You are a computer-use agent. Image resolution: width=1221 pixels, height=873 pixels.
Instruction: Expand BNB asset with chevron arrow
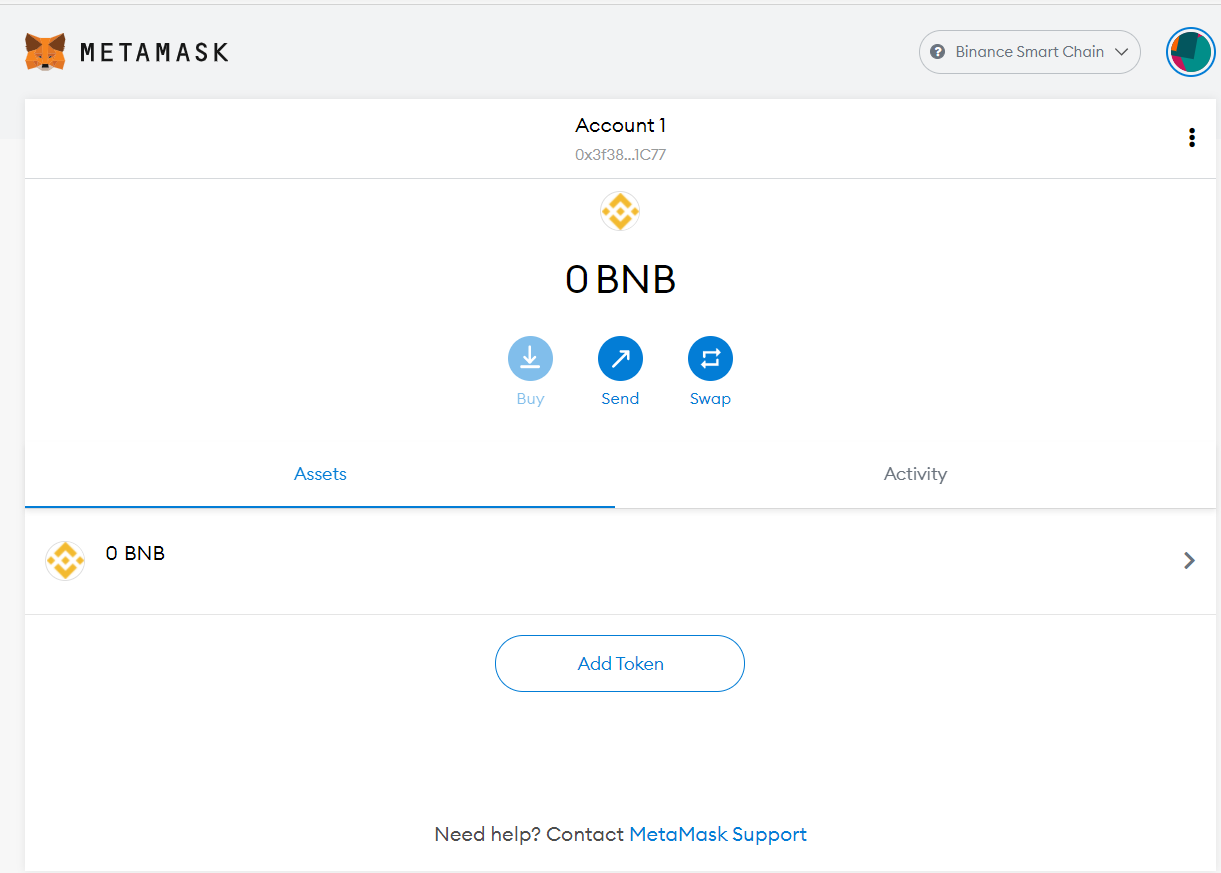tap(1189, 561)
